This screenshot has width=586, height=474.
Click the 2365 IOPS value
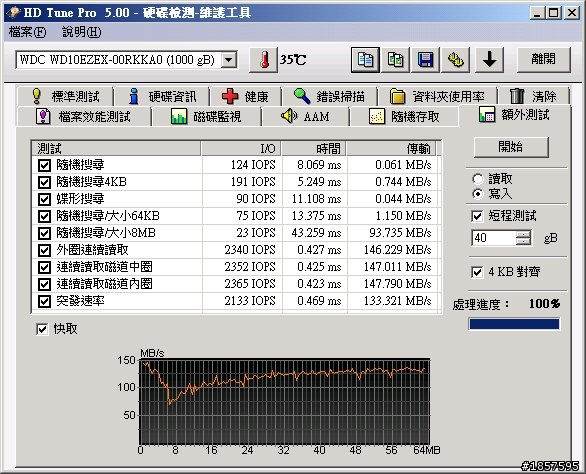pyautogui.click(x=250, y=284)
